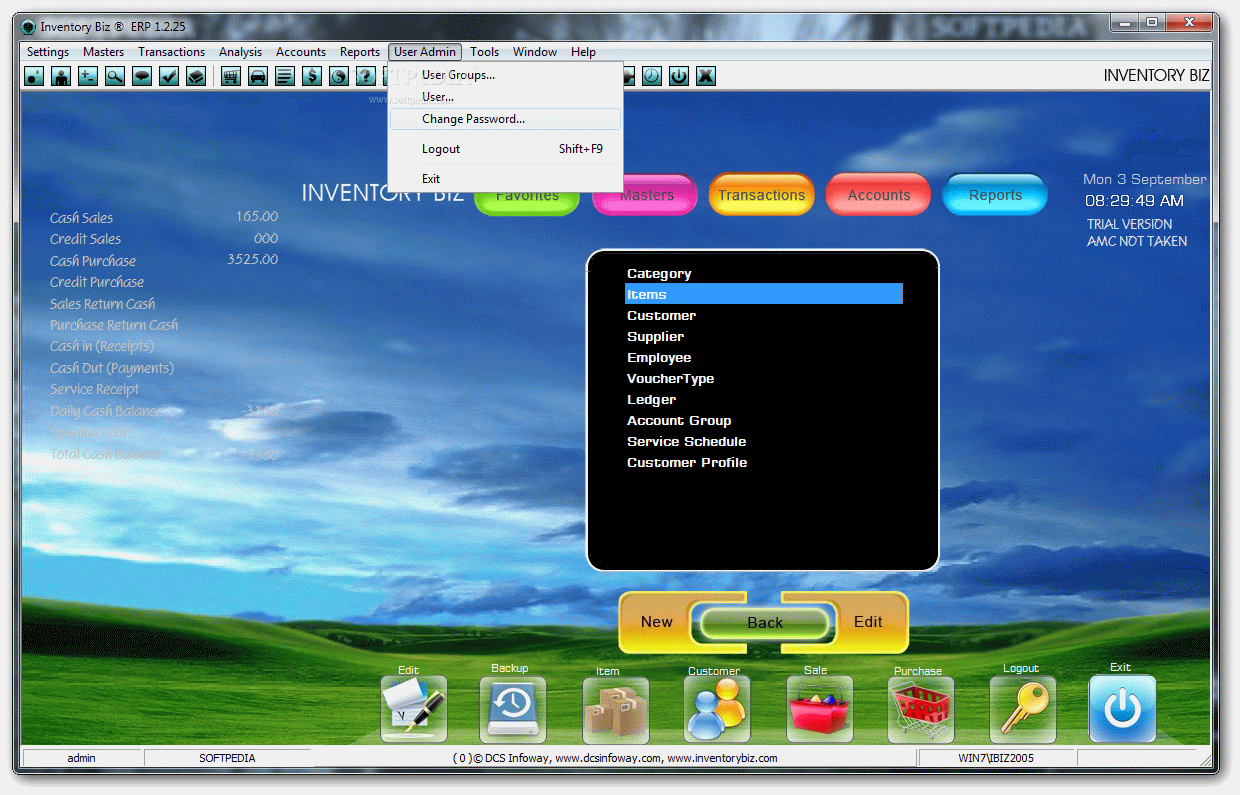Open the Masters menu in menu bar

[104, 52]
